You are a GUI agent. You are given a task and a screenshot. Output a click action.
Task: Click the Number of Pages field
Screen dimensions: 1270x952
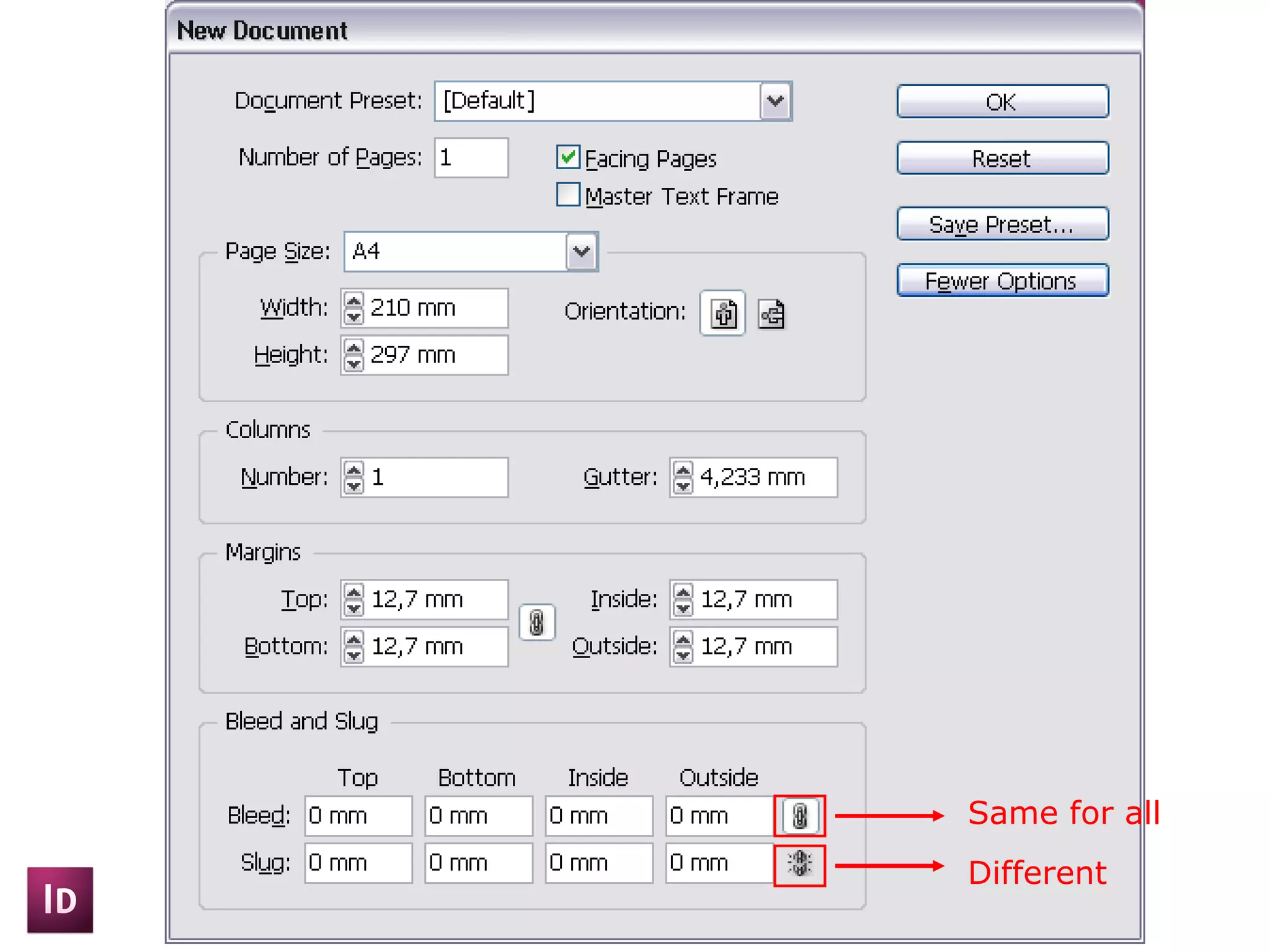[471, 157]
